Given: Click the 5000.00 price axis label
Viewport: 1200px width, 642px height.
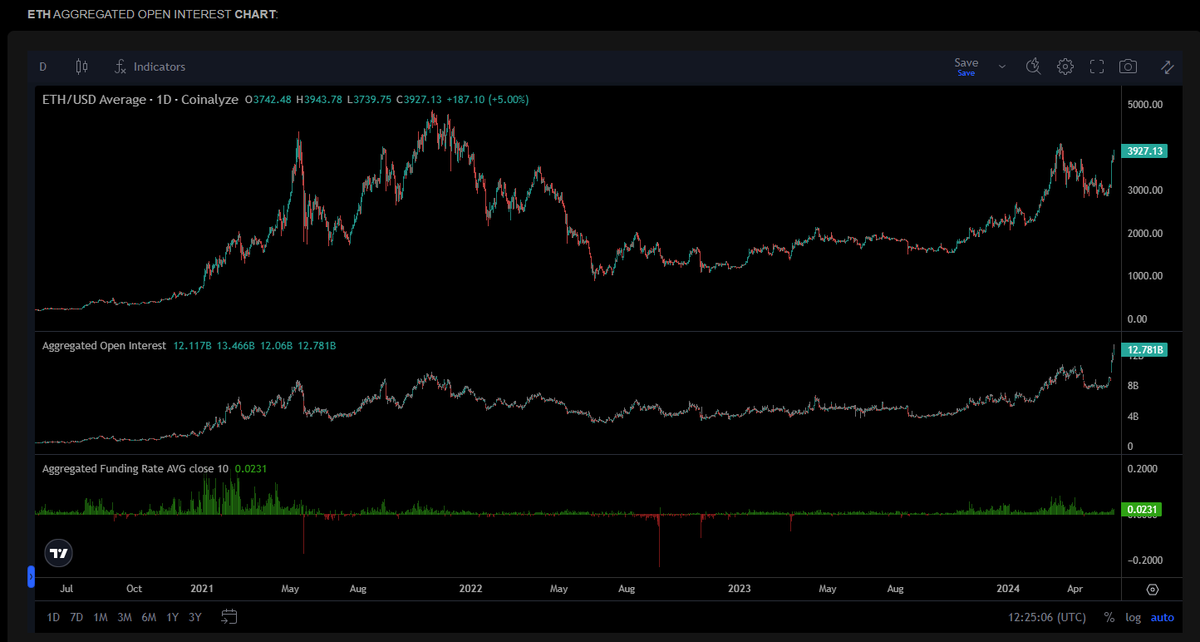Looking at the screenshot, I should 1144,104.
